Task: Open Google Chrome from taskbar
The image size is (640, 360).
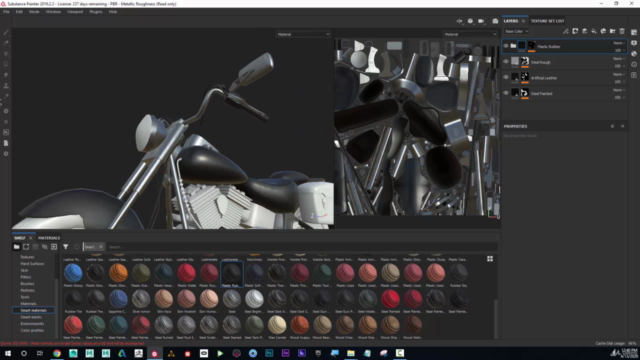Action: [x=57, y=353]
